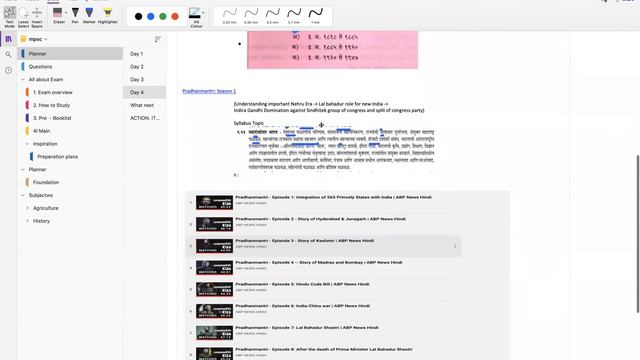Open the Ink Colour picker
Screen dimensions: 640x360
pos(195,18)
